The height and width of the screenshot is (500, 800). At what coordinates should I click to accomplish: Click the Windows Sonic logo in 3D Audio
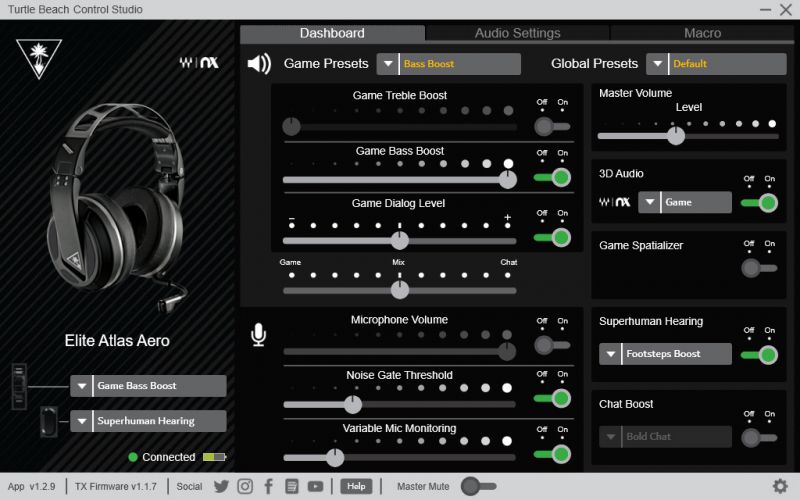click(x=614, y=202)
